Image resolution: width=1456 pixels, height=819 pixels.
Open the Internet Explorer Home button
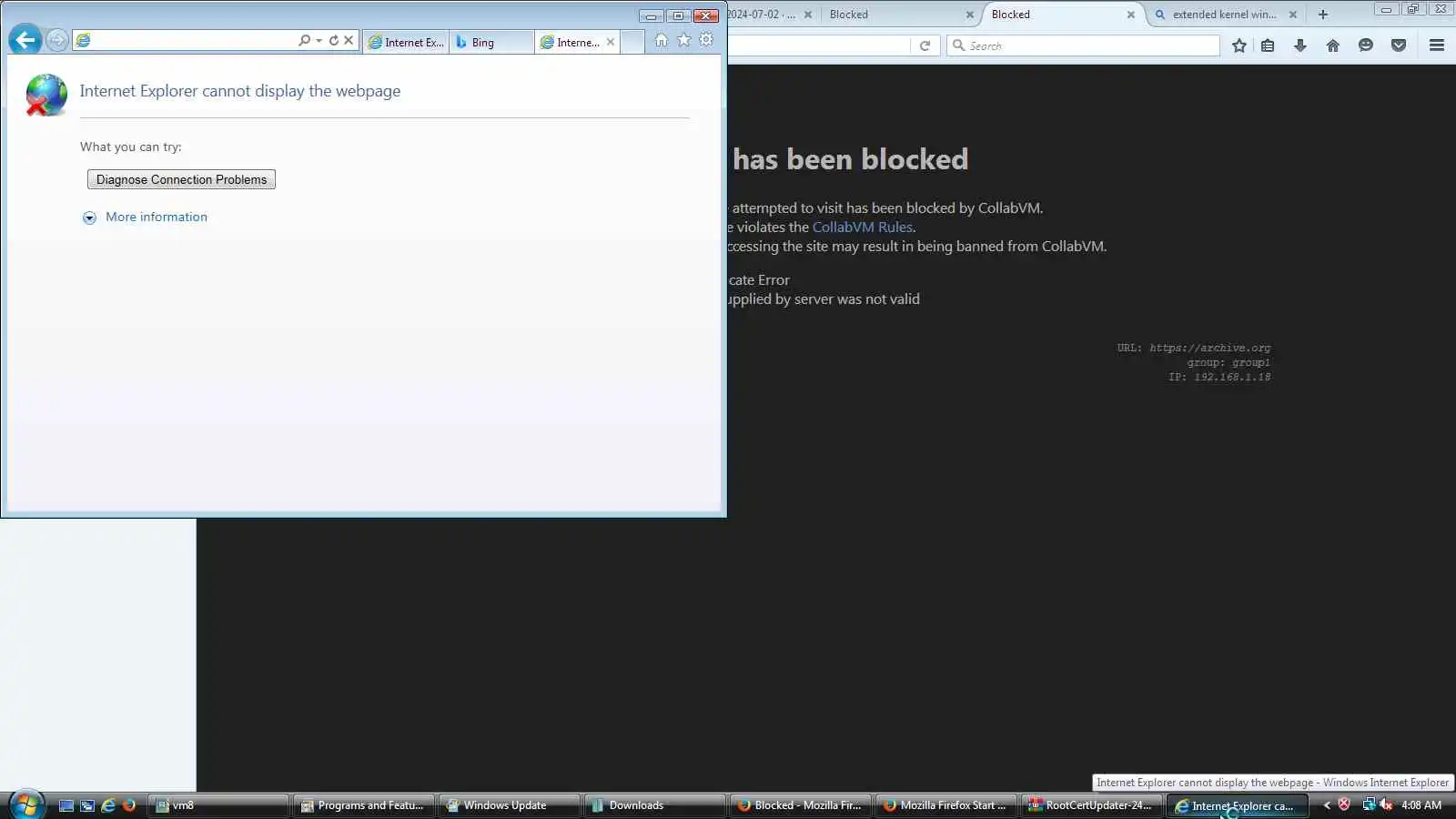pyautogui.click(x=662, y=40)
